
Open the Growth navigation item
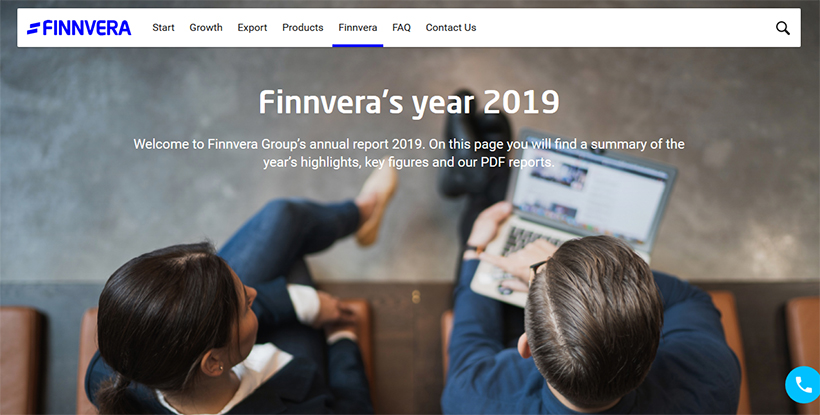click(206, 28)
